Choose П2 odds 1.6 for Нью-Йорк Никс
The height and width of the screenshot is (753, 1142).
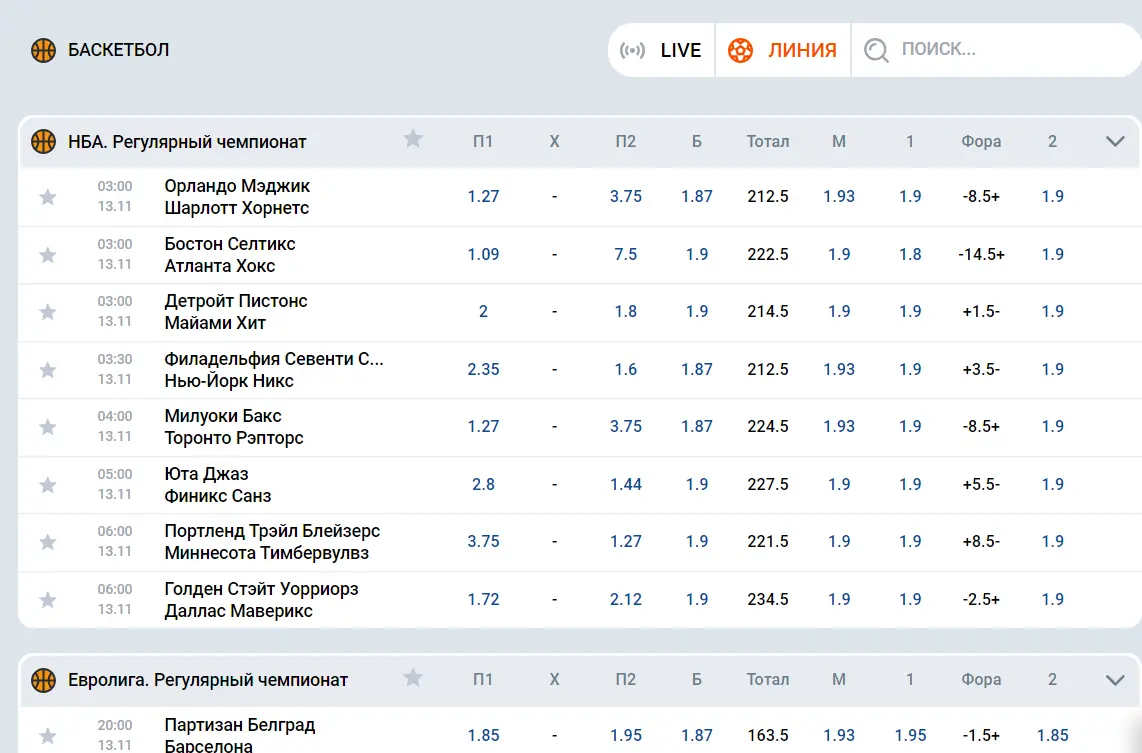tap(626, 369)
